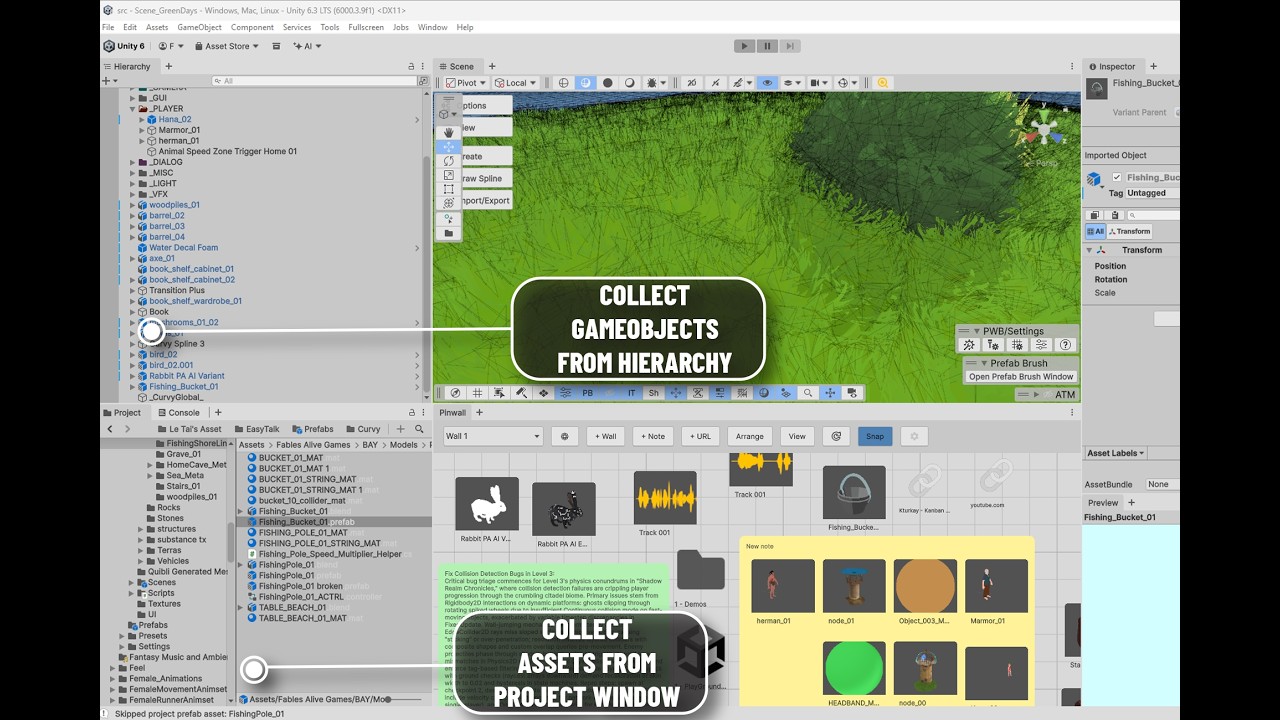
Task: Click the Pause button
Action: pos(767,46)
